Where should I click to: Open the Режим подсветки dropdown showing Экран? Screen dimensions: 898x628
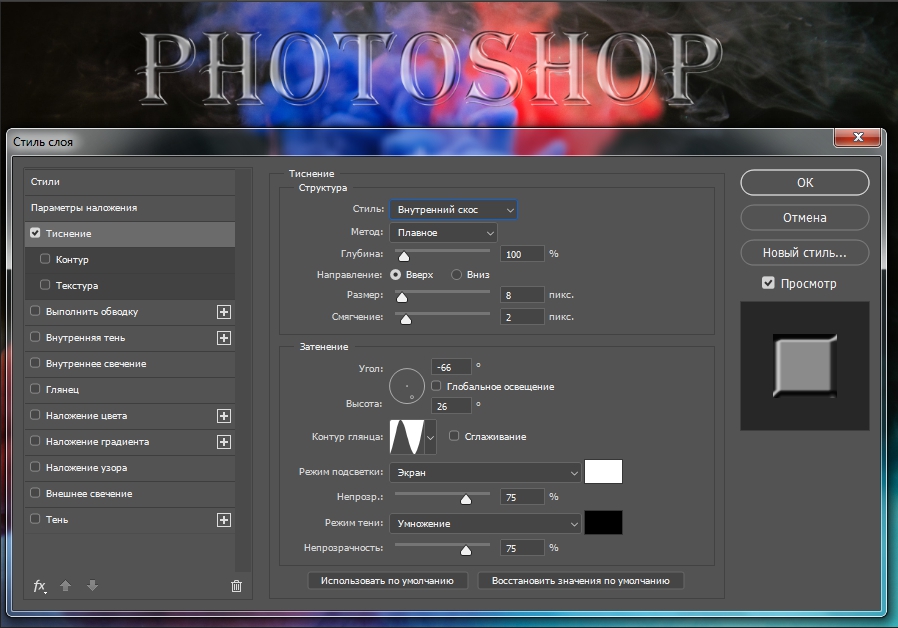(485, 472)
